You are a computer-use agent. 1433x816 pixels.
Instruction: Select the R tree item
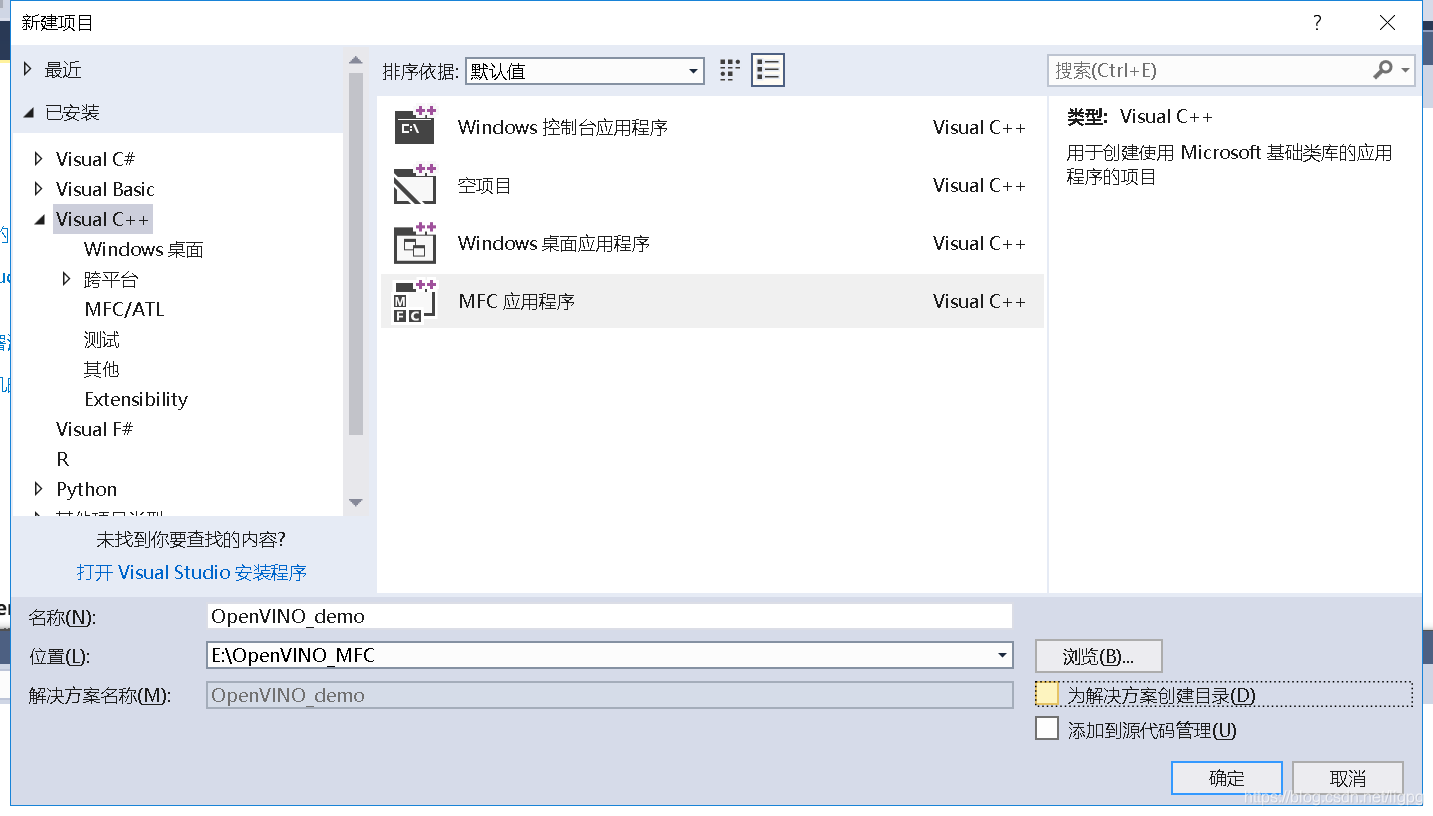coord(63,459)
